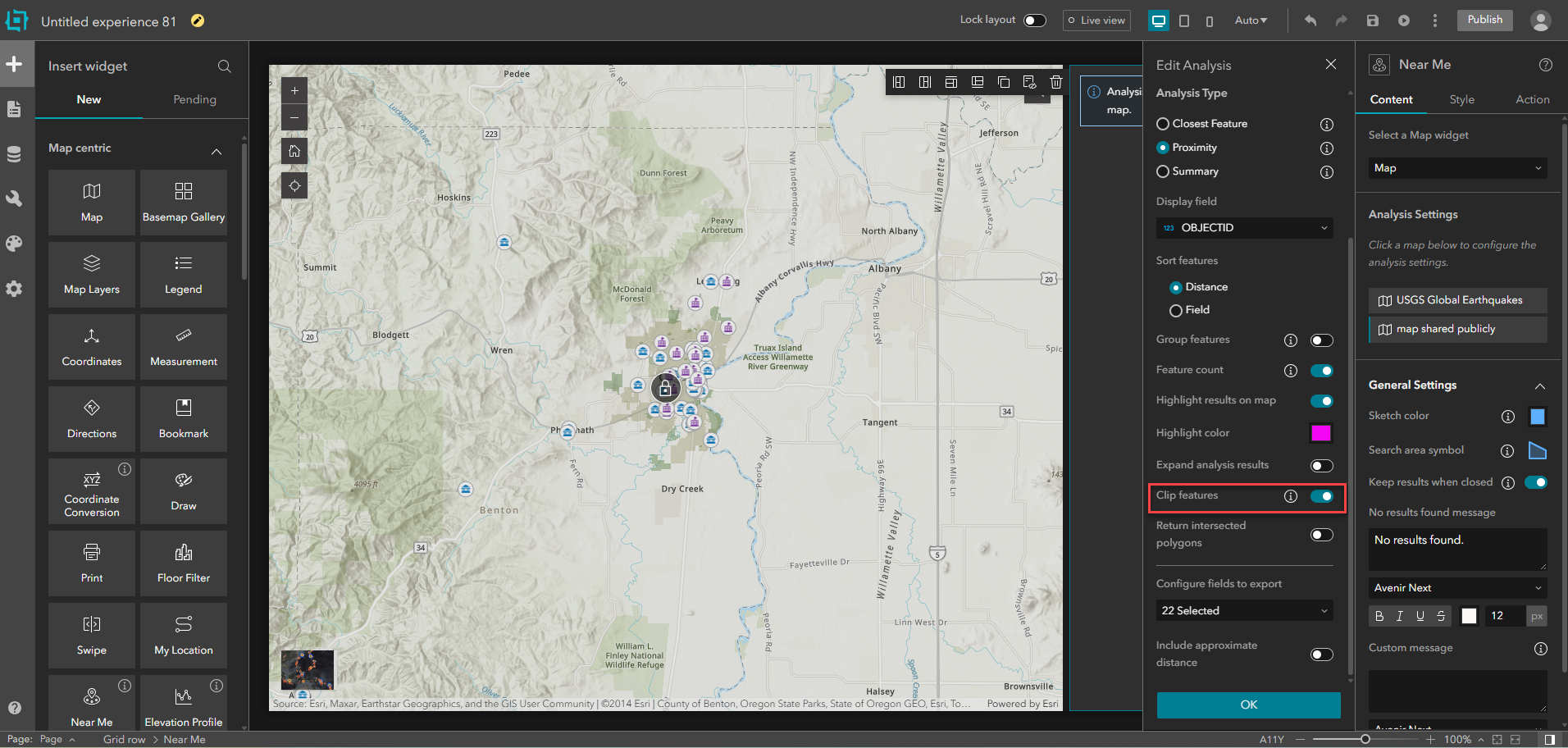Select the My Location widget

tap(184, 636)
